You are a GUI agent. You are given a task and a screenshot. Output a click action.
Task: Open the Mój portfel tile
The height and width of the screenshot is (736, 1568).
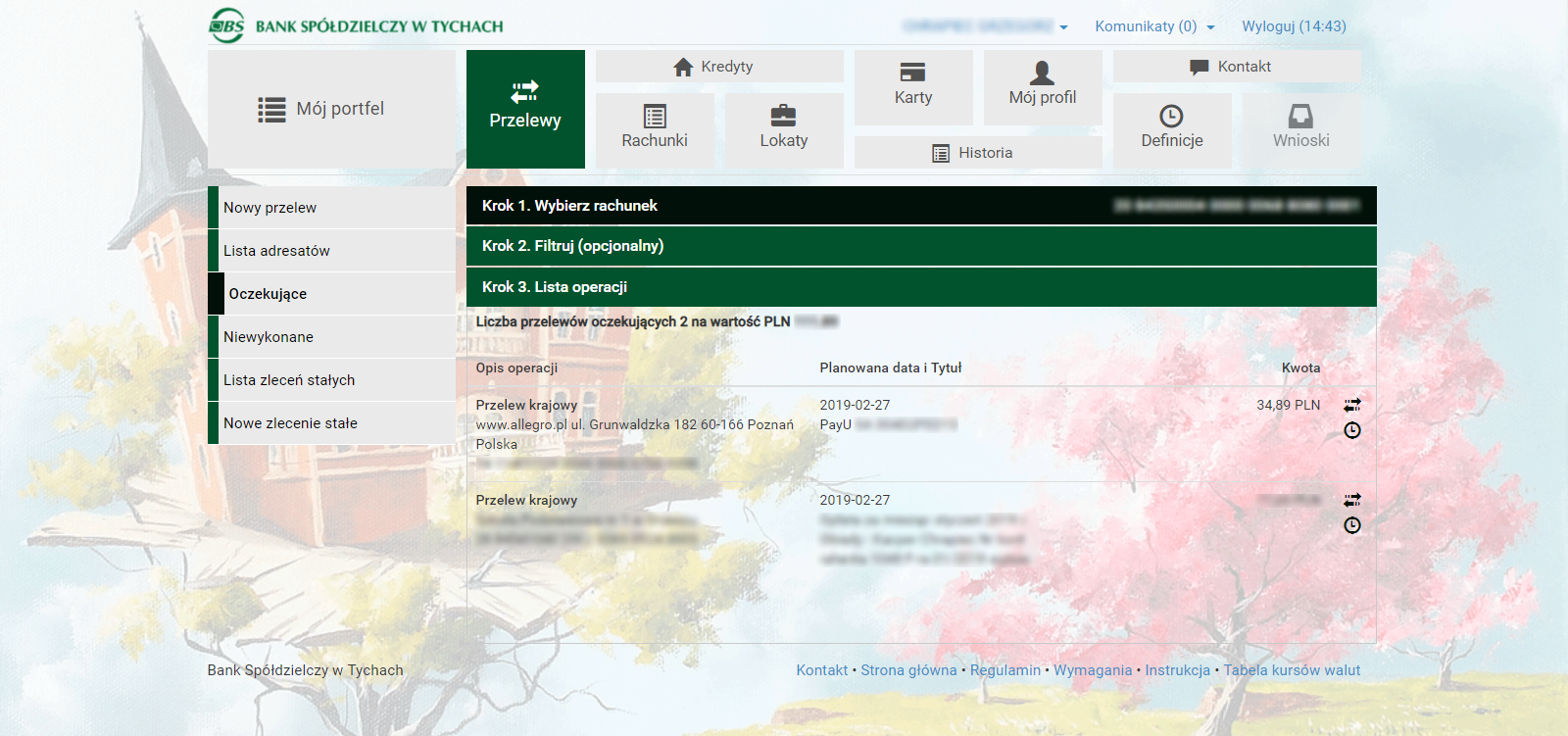point(331,109)
